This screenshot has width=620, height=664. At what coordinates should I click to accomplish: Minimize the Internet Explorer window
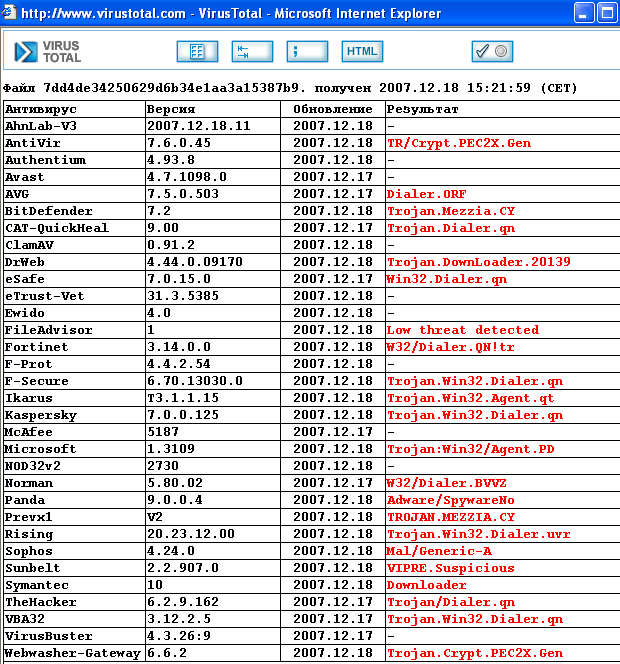[584, 13]
